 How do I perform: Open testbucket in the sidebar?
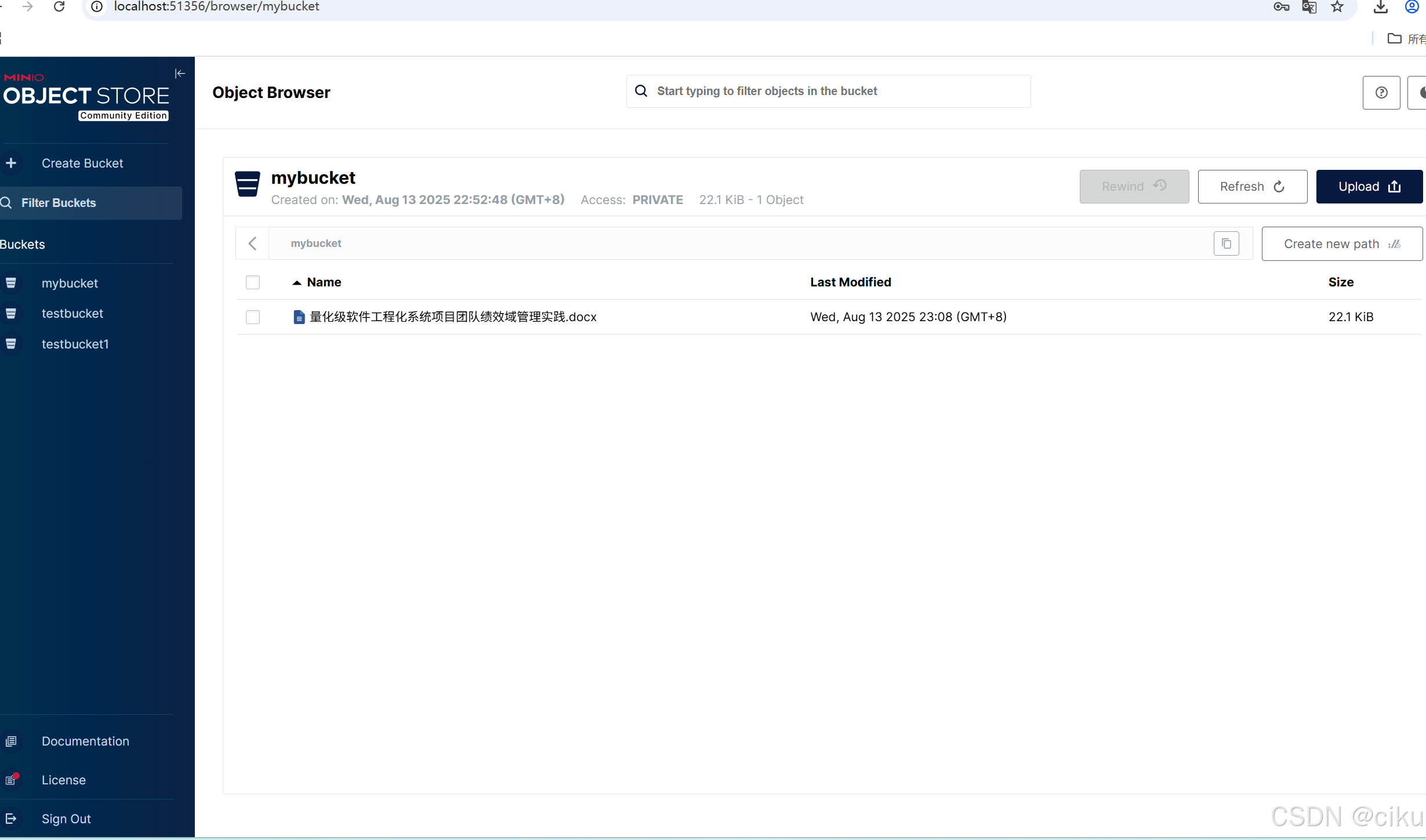[x=72, y=314]
